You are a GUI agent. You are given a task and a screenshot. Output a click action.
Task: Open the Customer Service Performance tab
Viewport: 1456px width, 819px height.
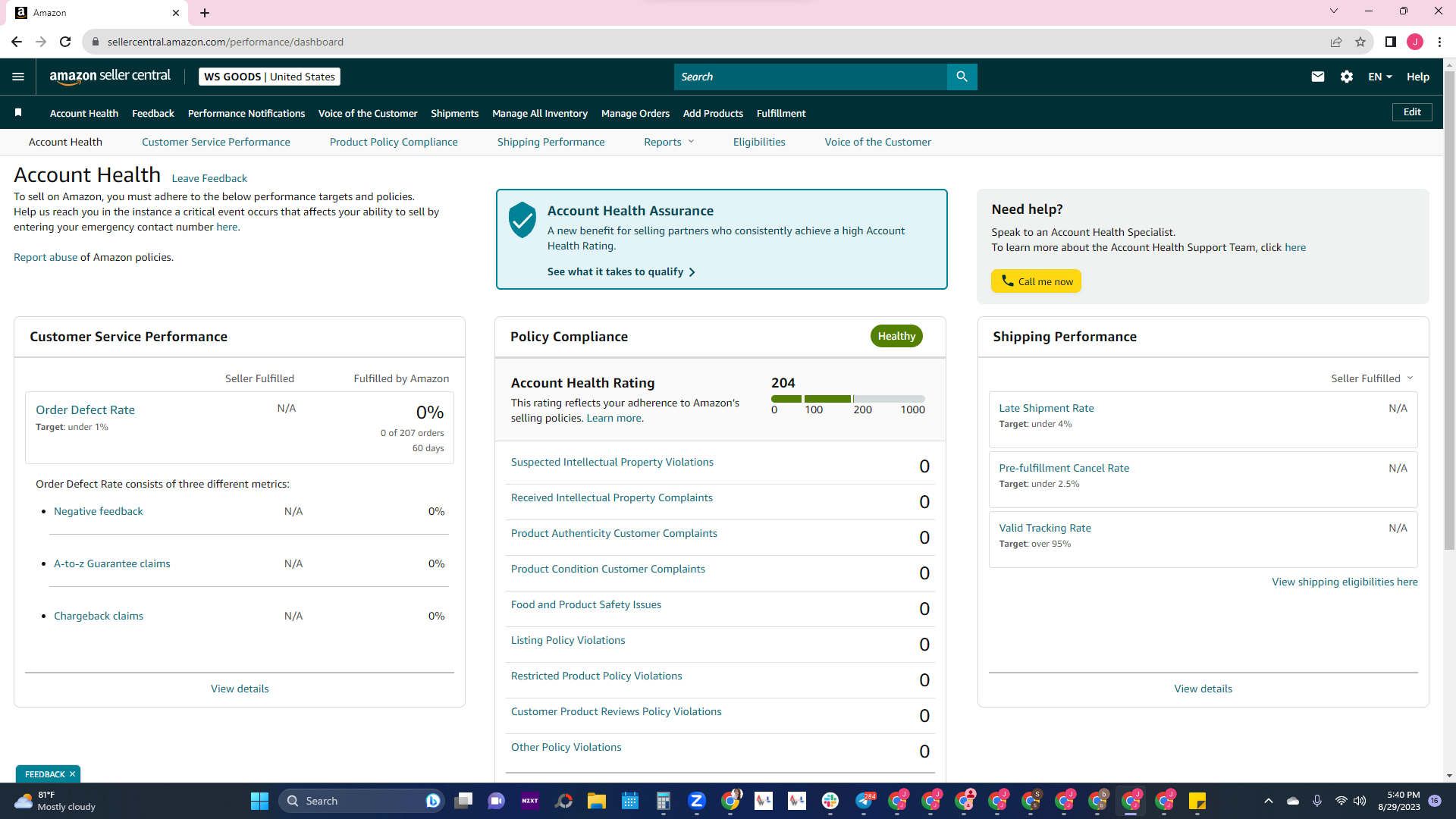216,142
